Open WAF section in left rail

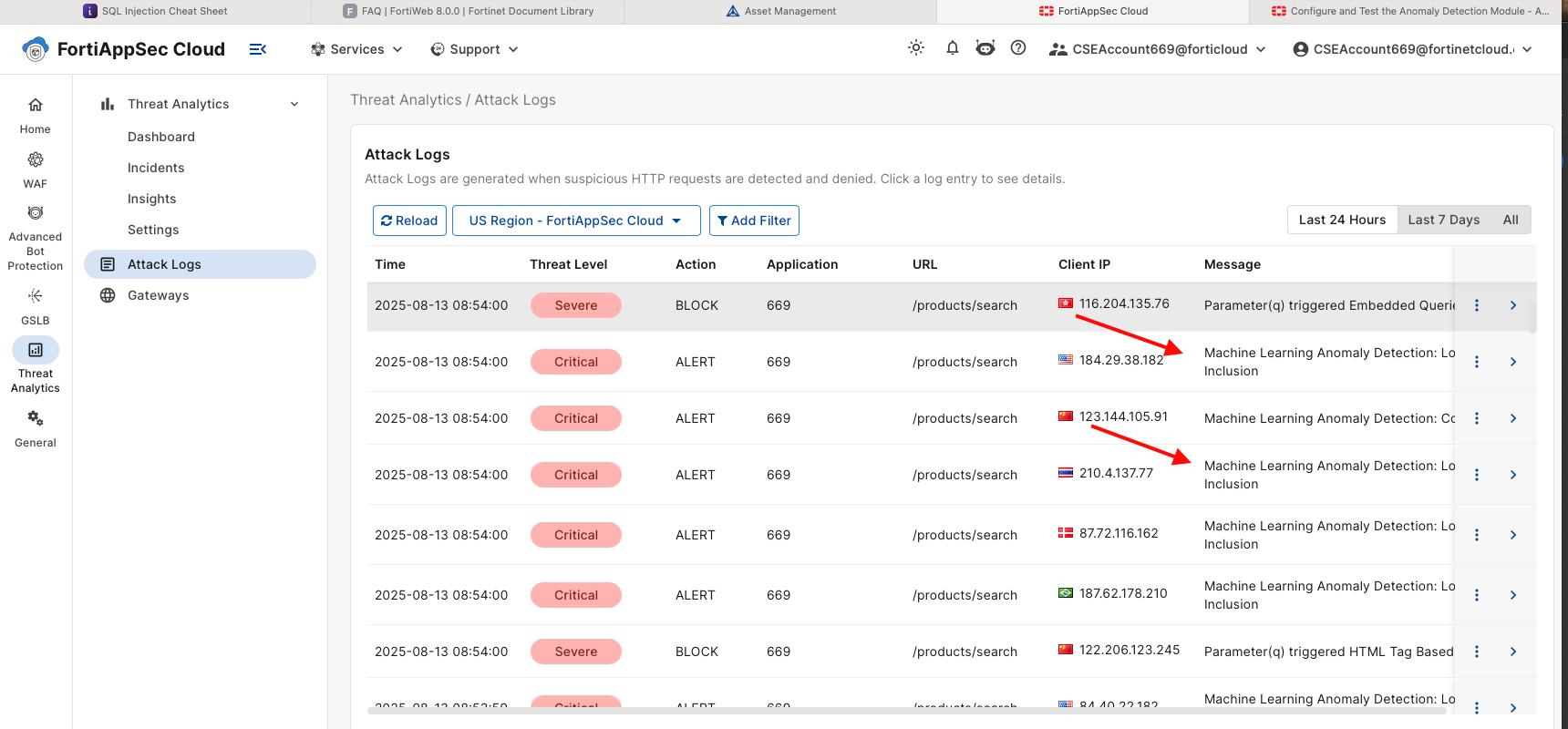coord(36,170)
